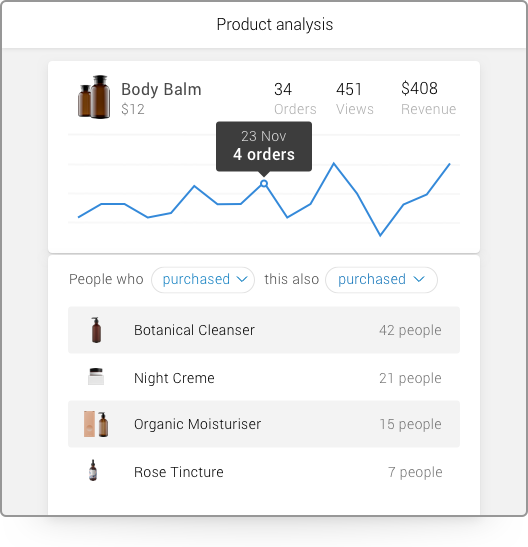The width and height of the screenshot is (528, 547).
Task: Select the Organic Moisturiser list item
Action: pos(264,424)
